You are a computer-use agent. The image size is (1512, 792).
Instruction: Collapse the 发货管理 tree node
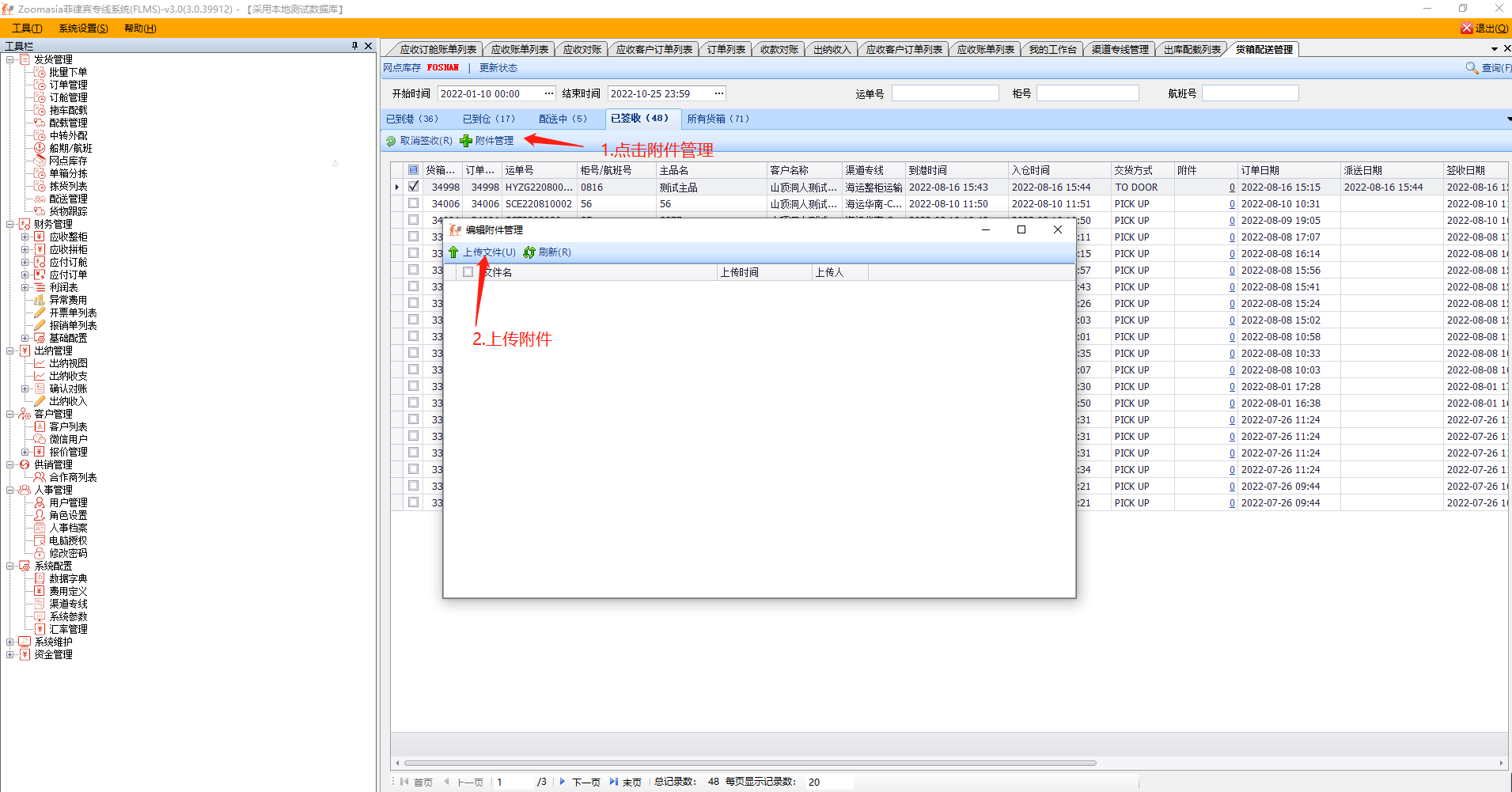(x=10, y=59)
